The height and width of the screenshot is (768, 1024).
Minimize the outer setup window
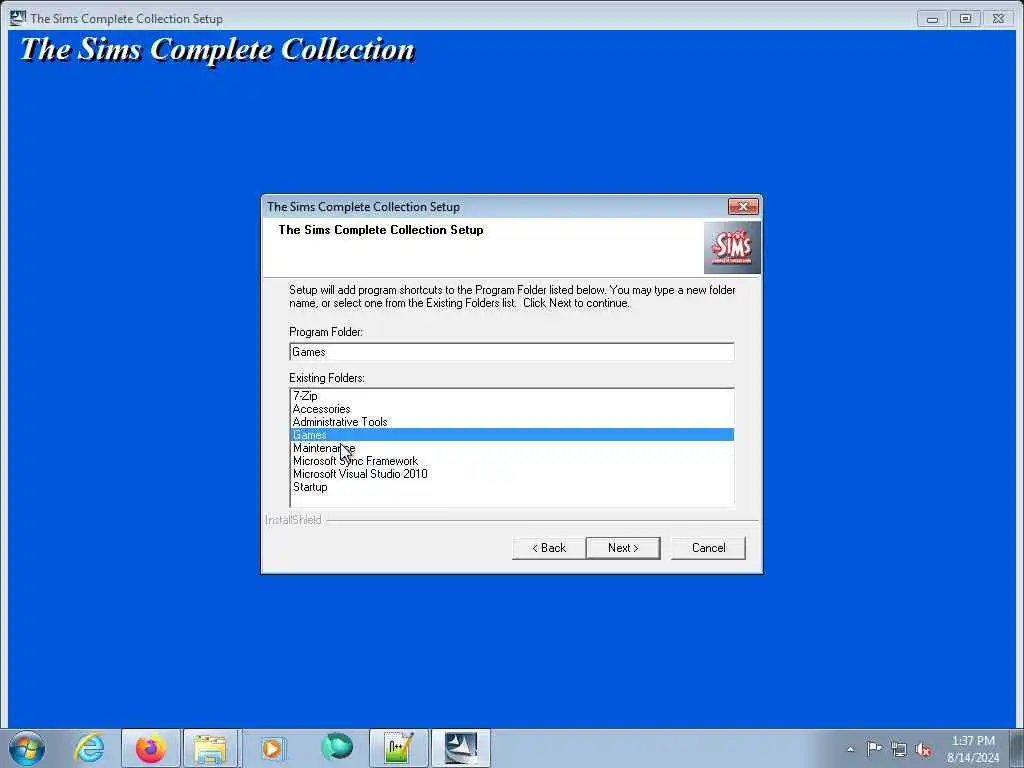tap(932, 19)
